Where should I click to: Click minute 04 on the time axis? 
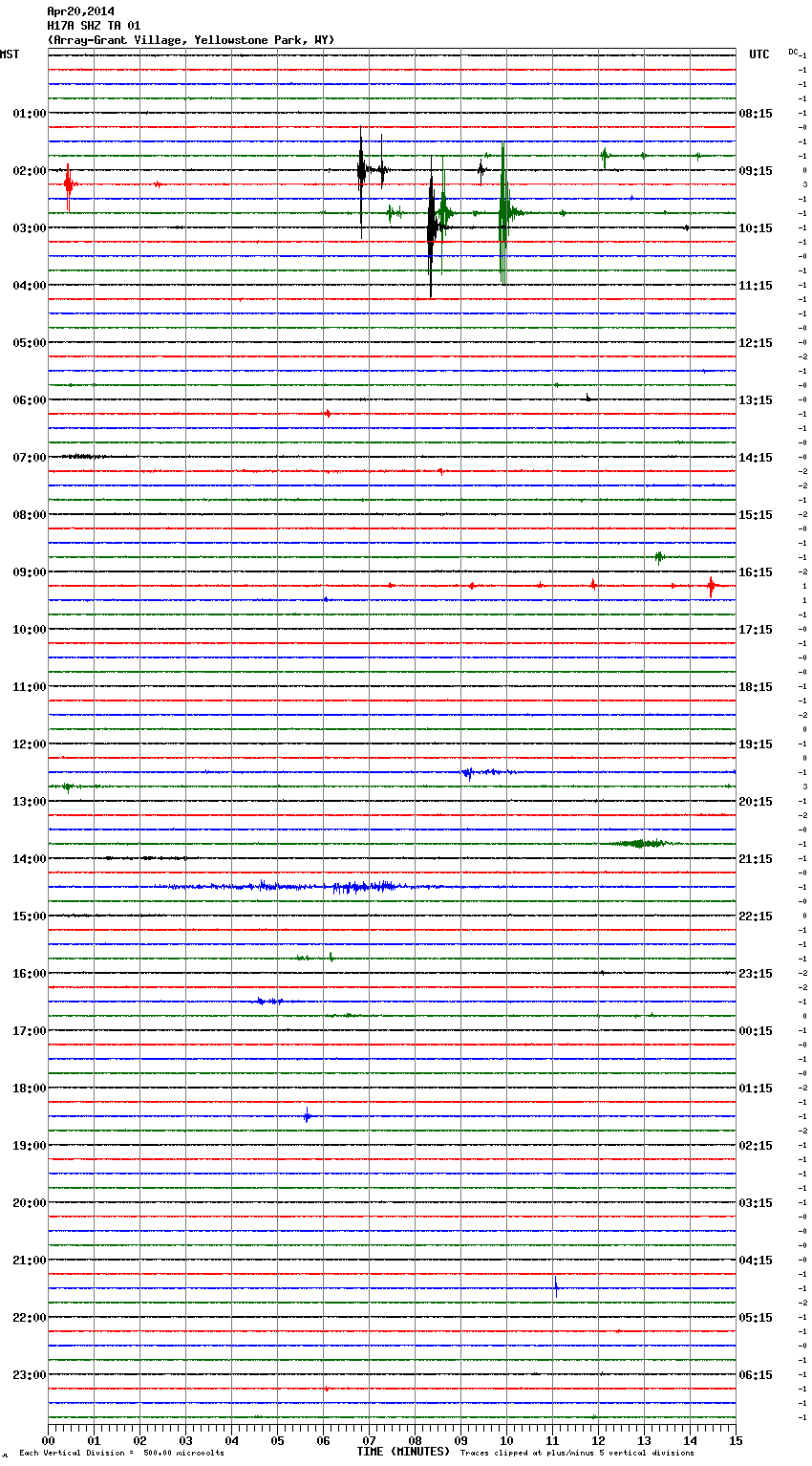point(231,1440)
